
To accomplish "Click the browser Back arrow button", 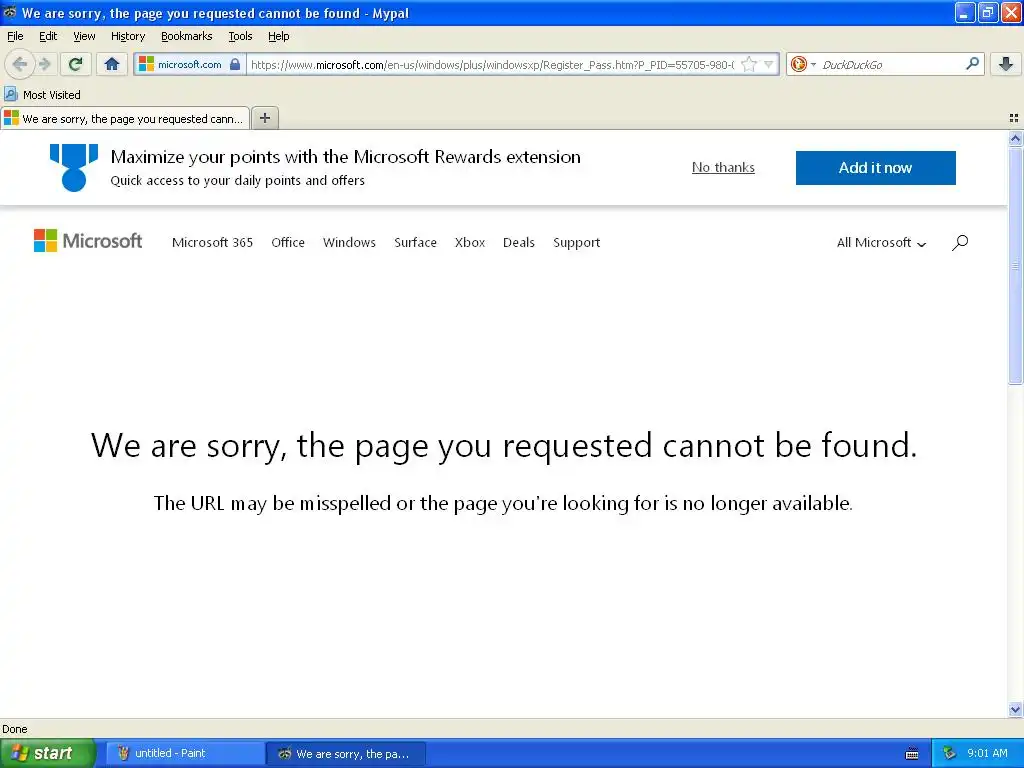I will (x=20, y=64).
